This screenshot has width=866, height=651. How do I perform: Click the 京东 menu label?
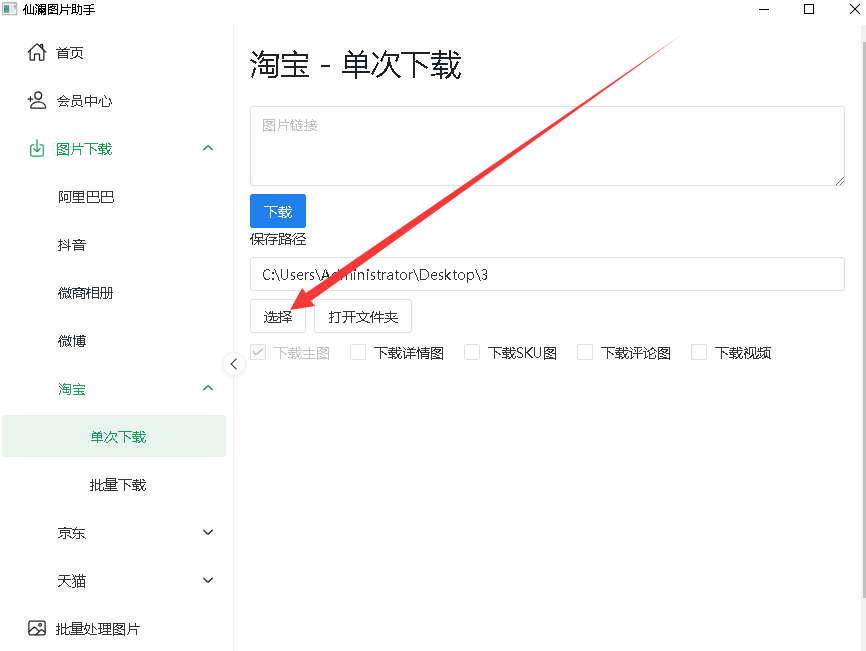click(x=72, y=533)
